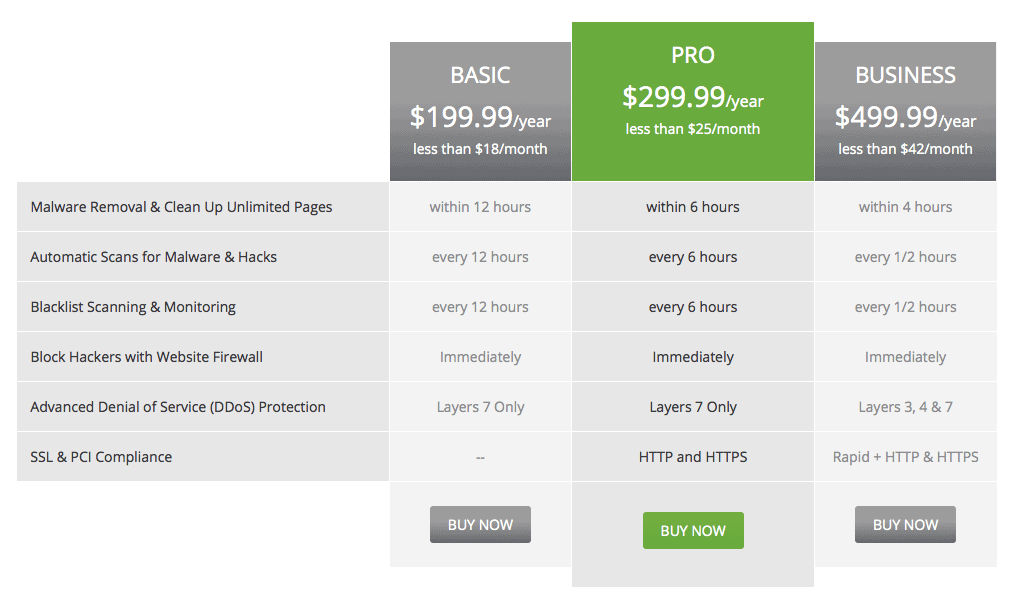Click 'within 6 hours' Pro cell
This screenshot has width=1009, height=610.
pos(693,207)
